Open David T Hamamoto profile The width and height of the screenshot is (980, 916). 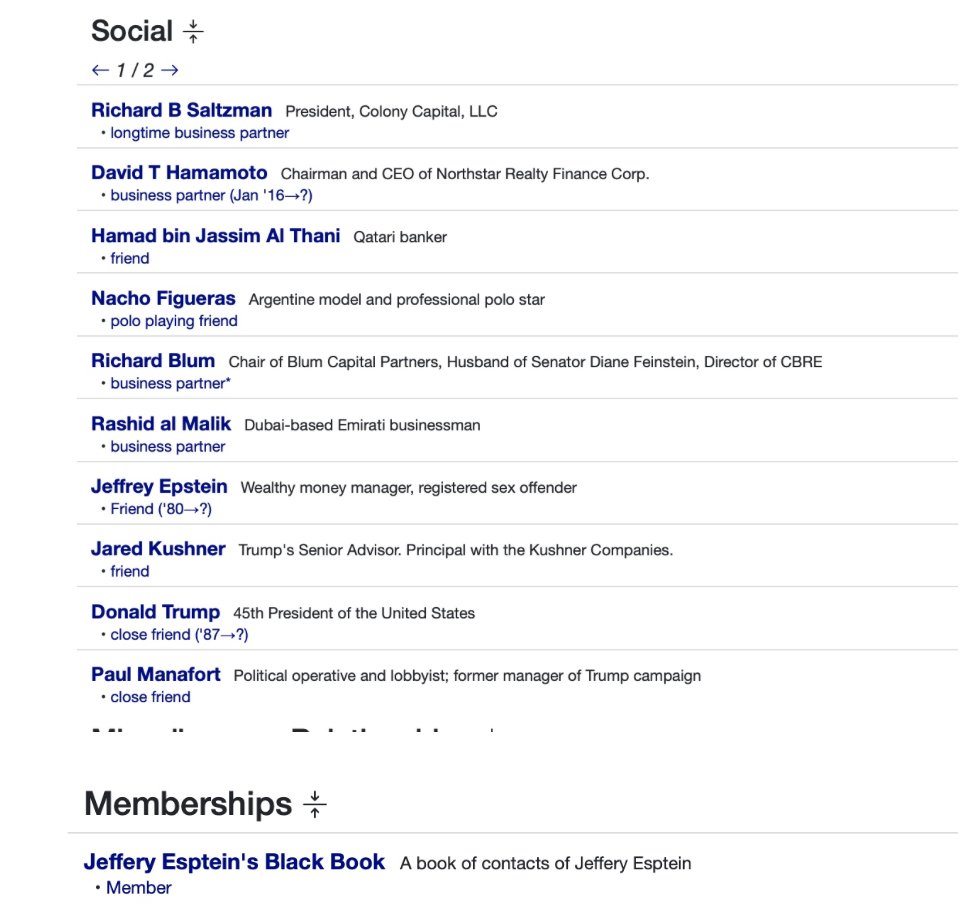[x=179, y=173]
